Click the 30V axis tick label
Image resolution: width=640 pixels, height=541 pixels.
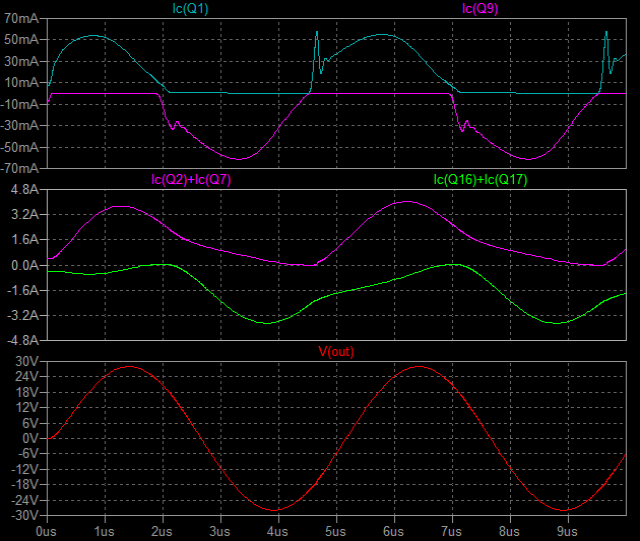tap(25, 360)
